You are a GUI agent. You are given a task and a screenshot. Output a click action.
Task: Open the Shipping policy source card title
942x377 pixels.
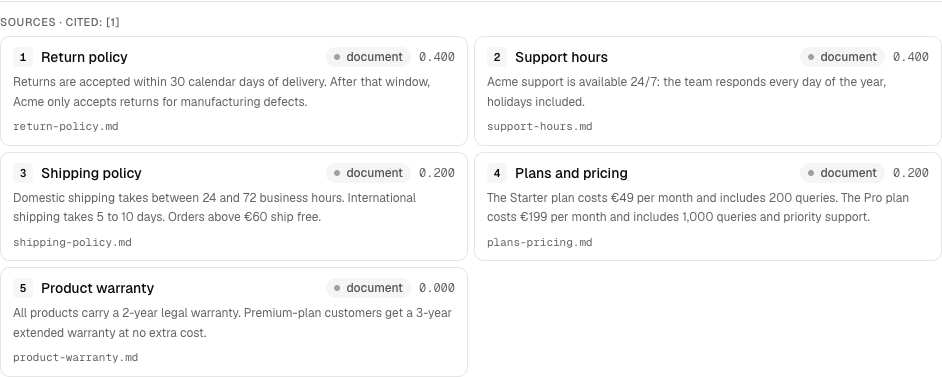point(91,173)
